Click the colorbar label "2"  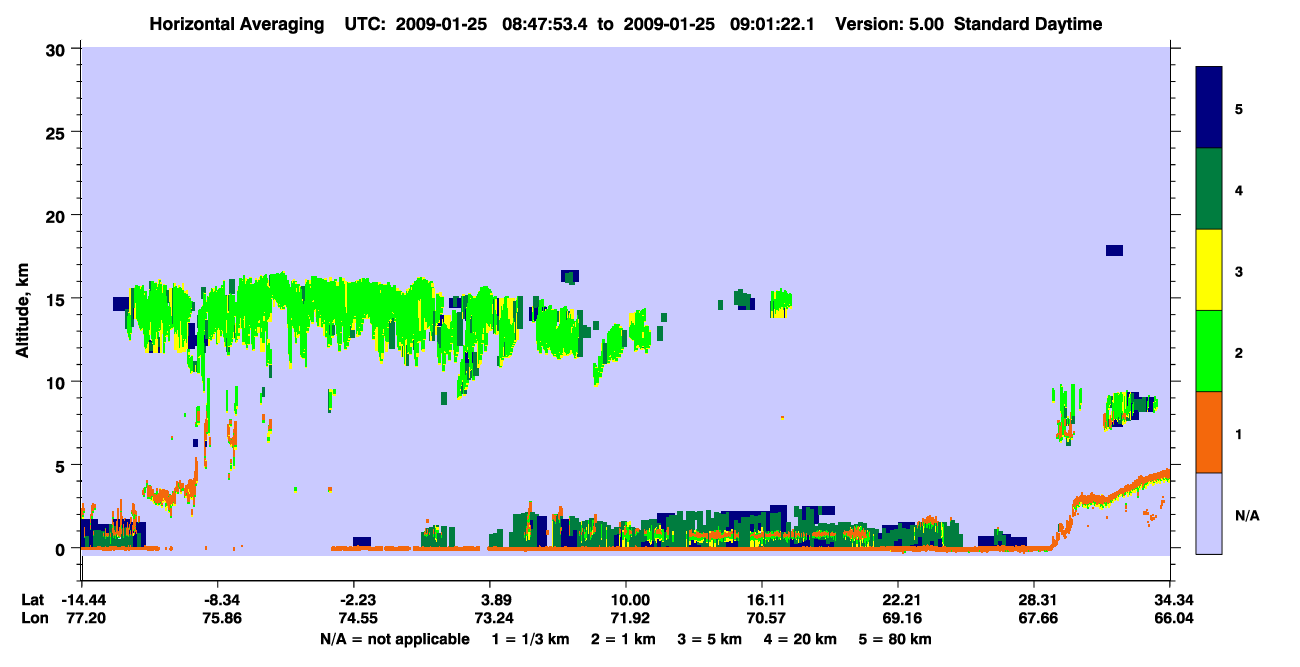click(x=1238, y=353)
